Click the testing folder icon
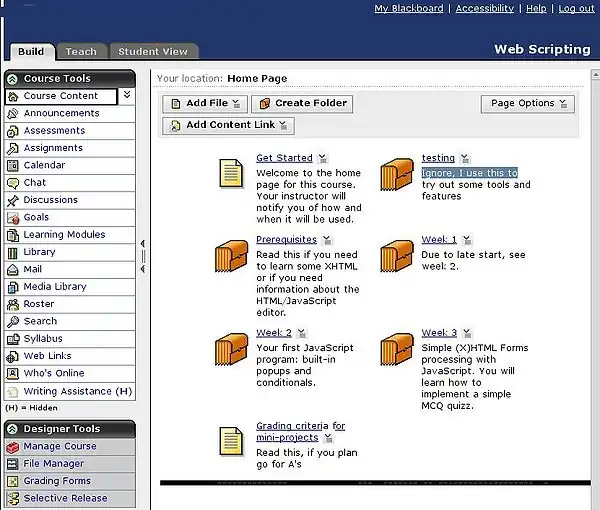This screenshot has width=600, height=510. (397, 173)
